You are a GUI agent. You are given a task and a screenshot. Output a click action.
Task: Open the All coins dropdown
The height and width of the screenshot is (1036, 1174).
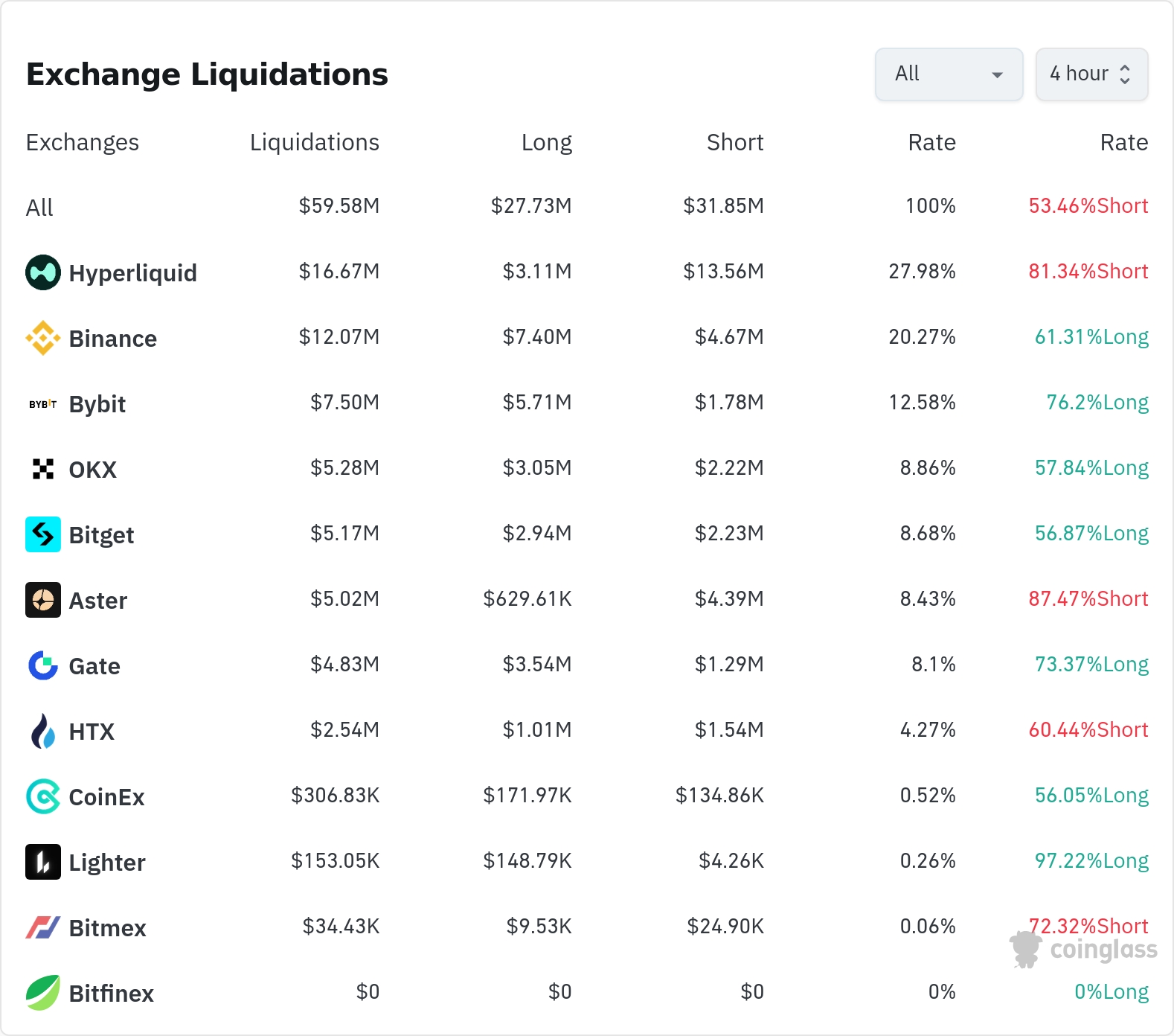pos(949,74)
